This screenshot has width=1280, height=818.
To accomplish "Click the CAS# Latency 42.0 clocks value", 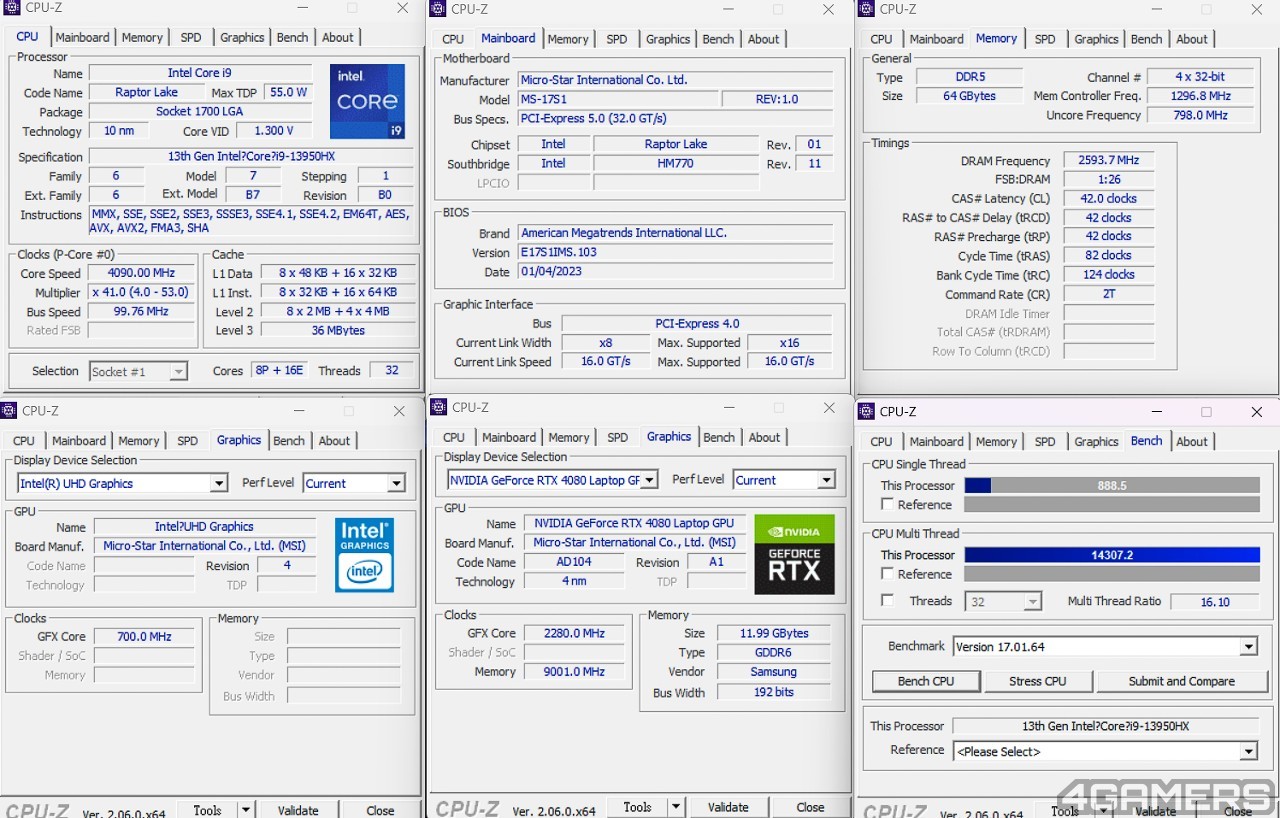I will (x=1108, y=198).
